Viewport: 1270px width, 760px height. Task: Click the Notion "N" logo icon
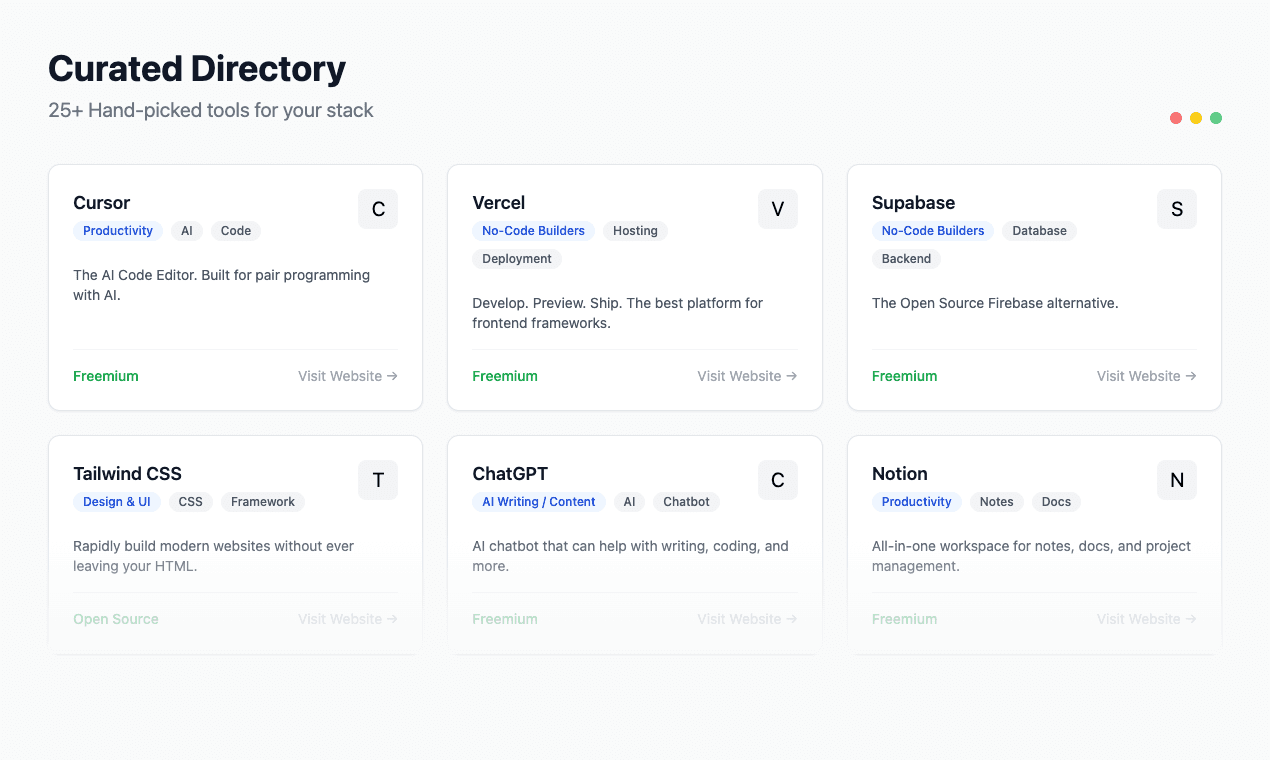tap(1177, 480)
